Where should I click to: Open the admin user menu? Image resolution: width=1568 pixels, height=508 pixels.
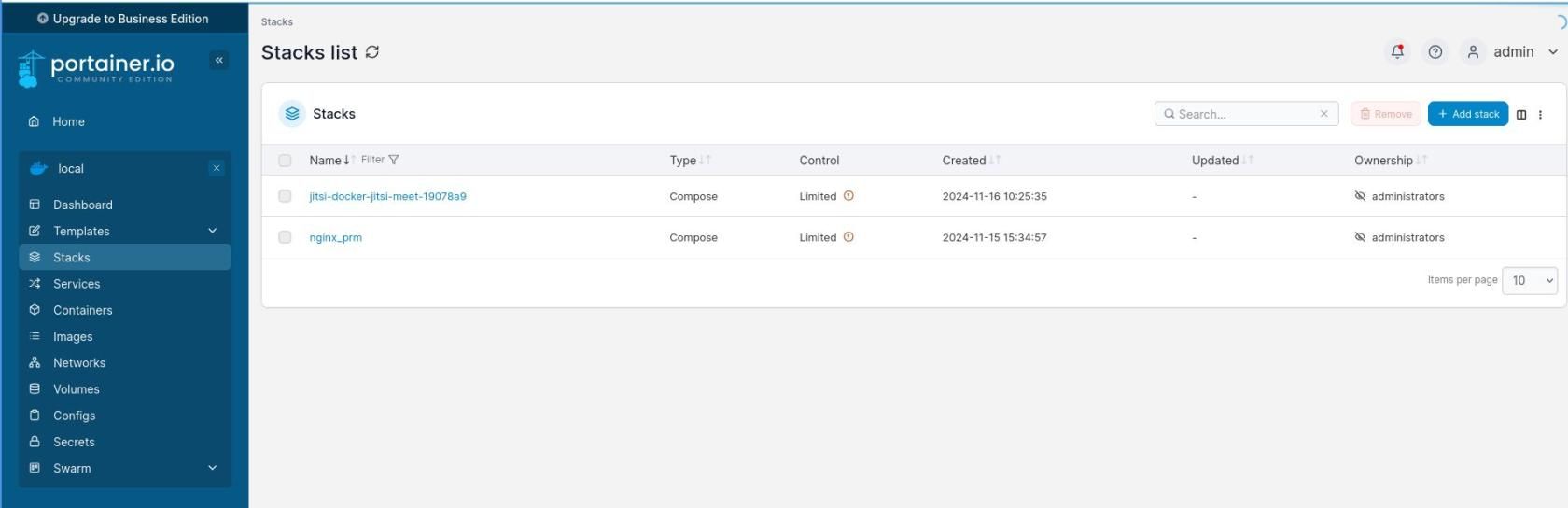[1512, 52]
